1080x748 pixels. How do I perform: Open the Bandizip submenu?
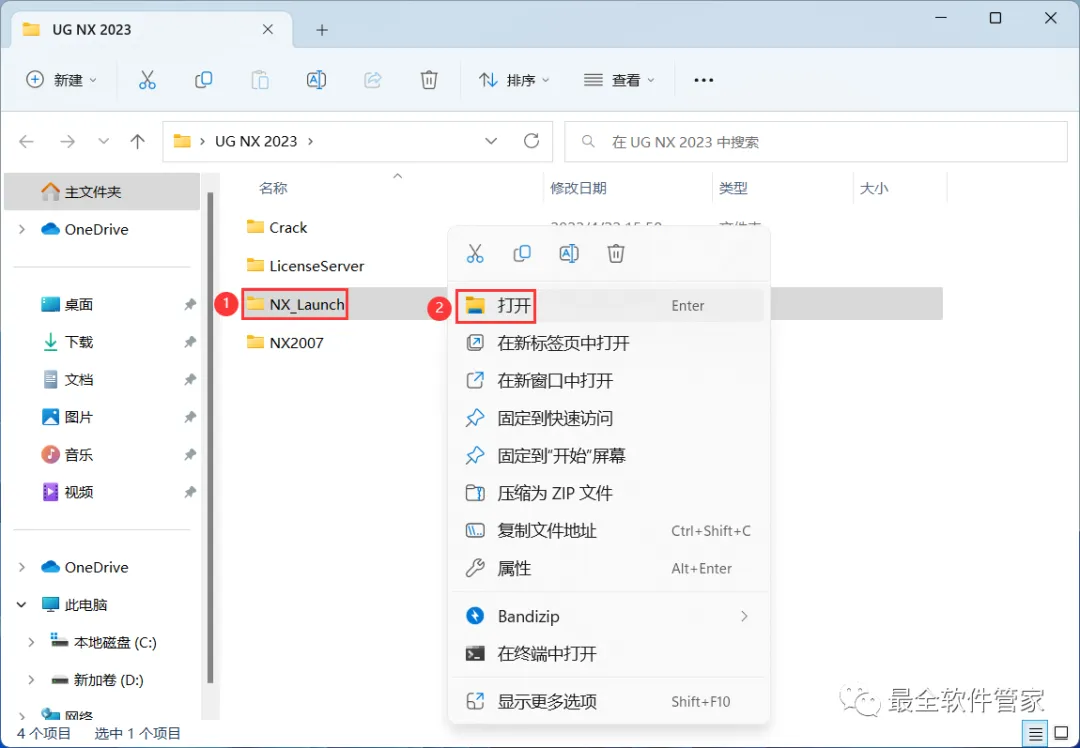609,616
